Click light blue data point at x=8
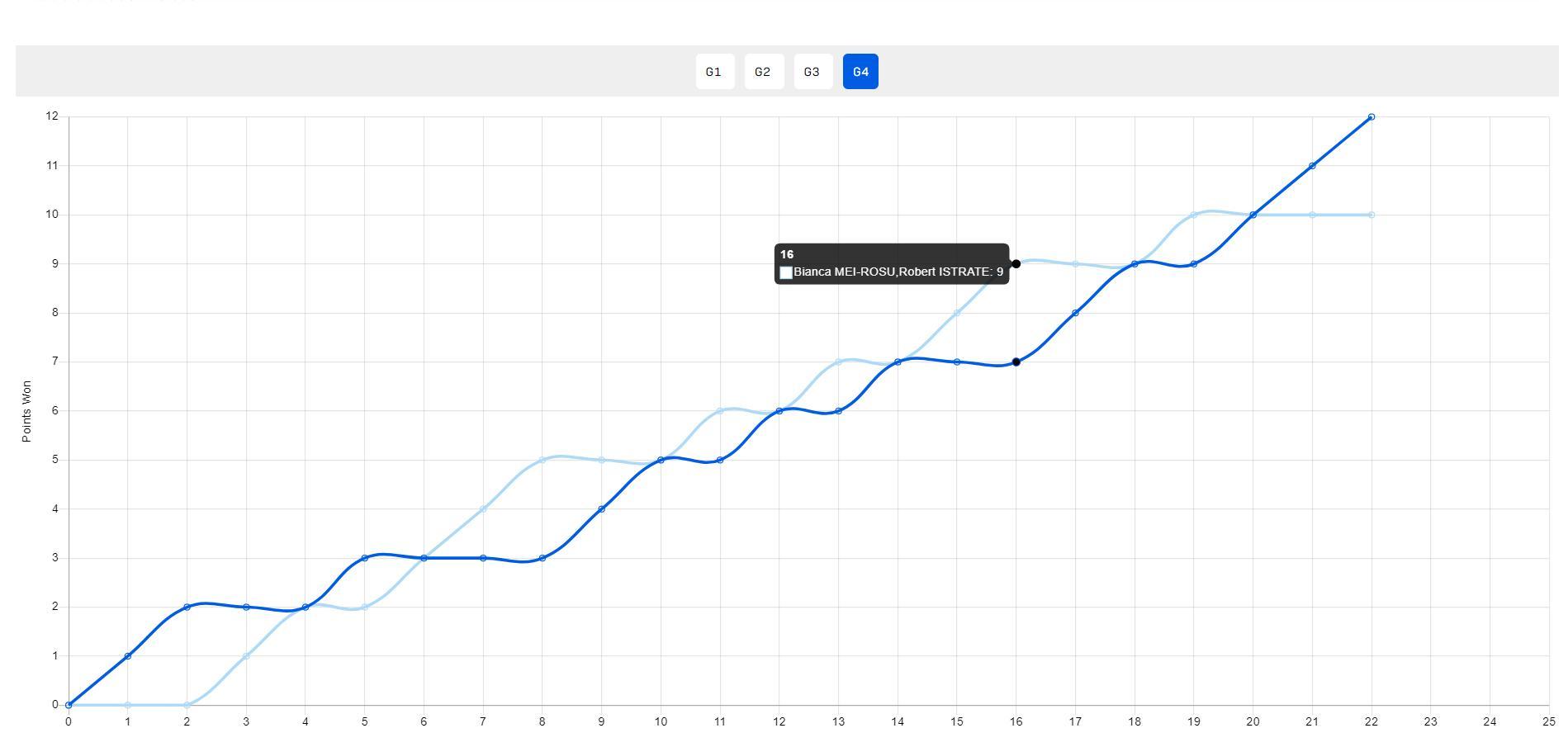 (542, 461)
